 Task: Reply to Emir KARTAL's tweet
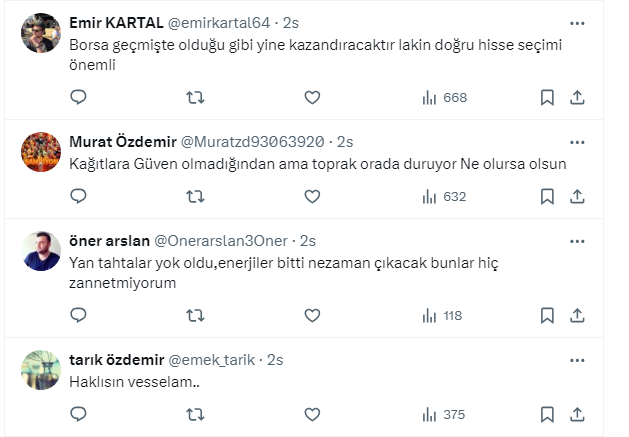(x=79, y=97)
